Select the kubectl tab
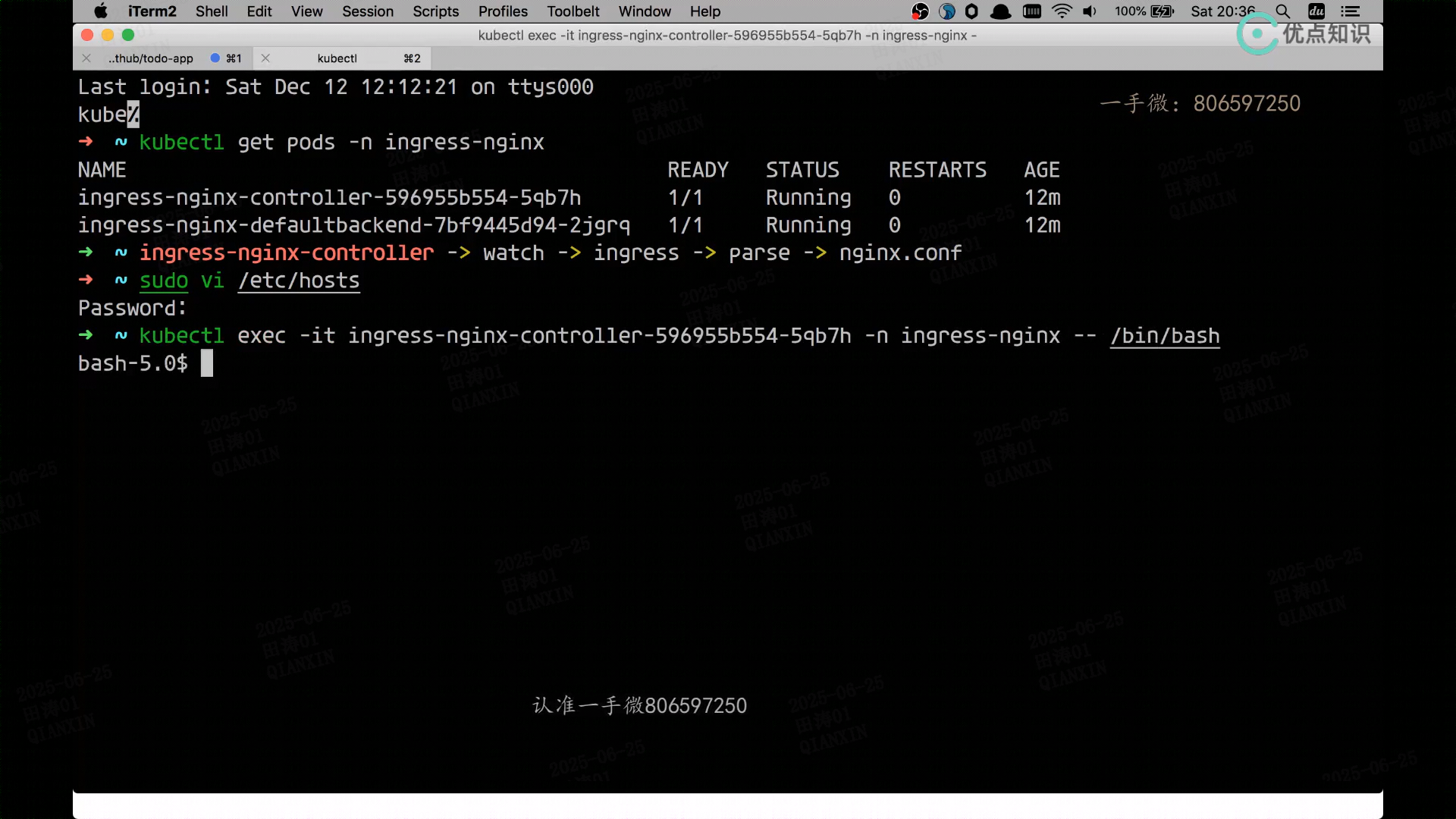This screenshot has width=1456, height=819. tap(337, 58)
